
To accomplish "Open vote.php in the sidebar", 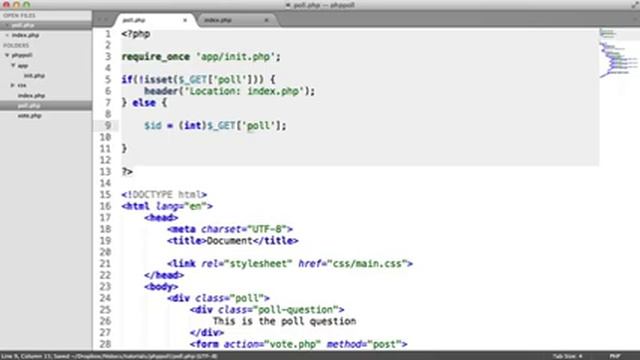I will tap(29, 116).
